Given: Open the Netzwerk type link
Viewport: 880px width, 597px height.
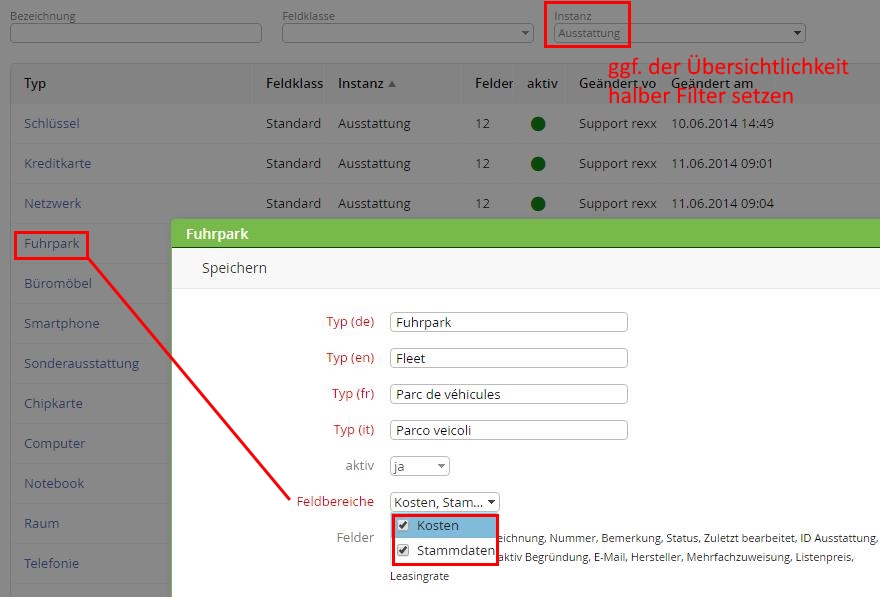Looking at the screenshot, I should point(52,204).
